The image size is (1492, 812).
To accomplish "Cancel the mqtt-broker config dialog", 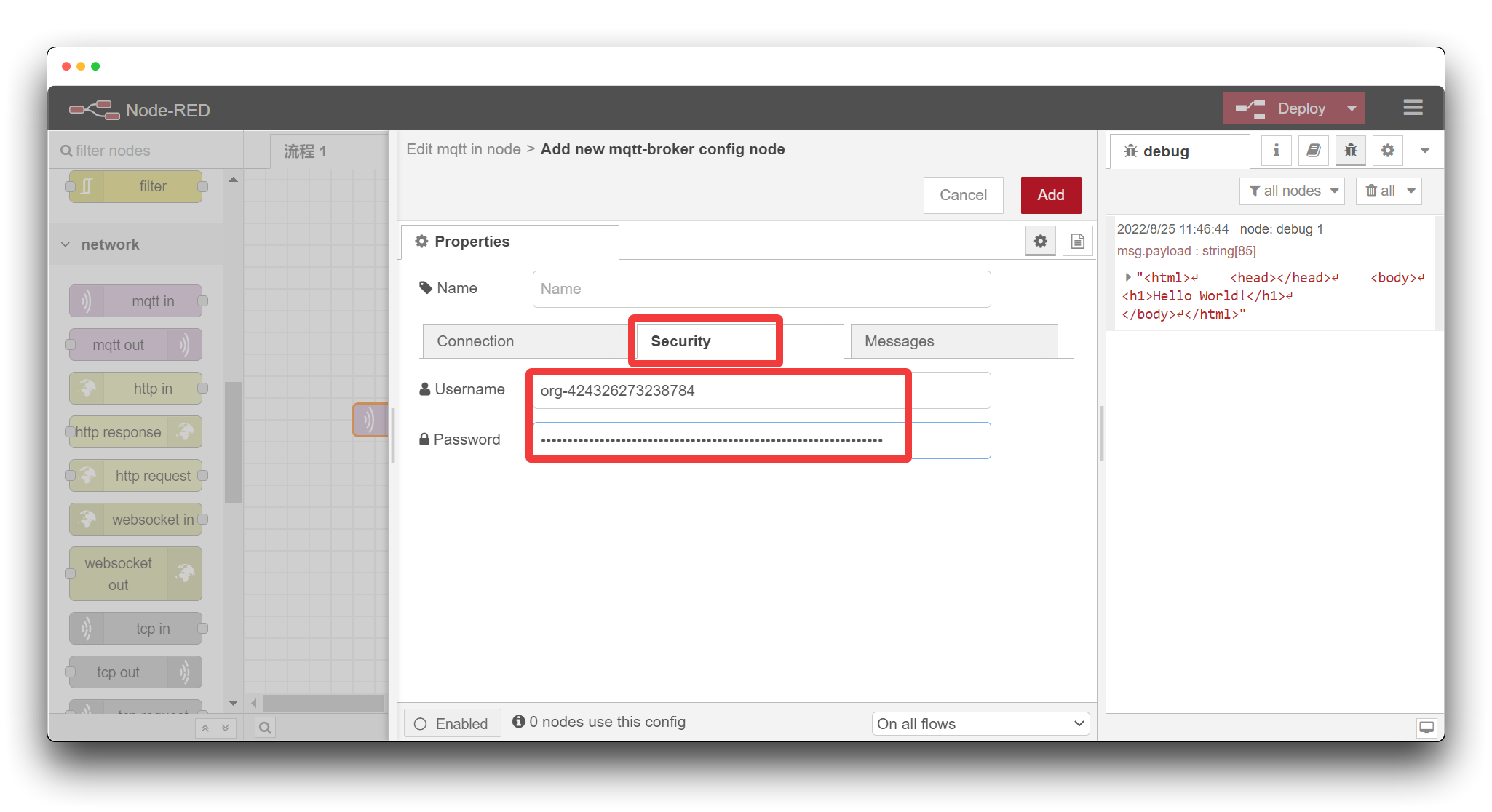I will pos(963,195).
